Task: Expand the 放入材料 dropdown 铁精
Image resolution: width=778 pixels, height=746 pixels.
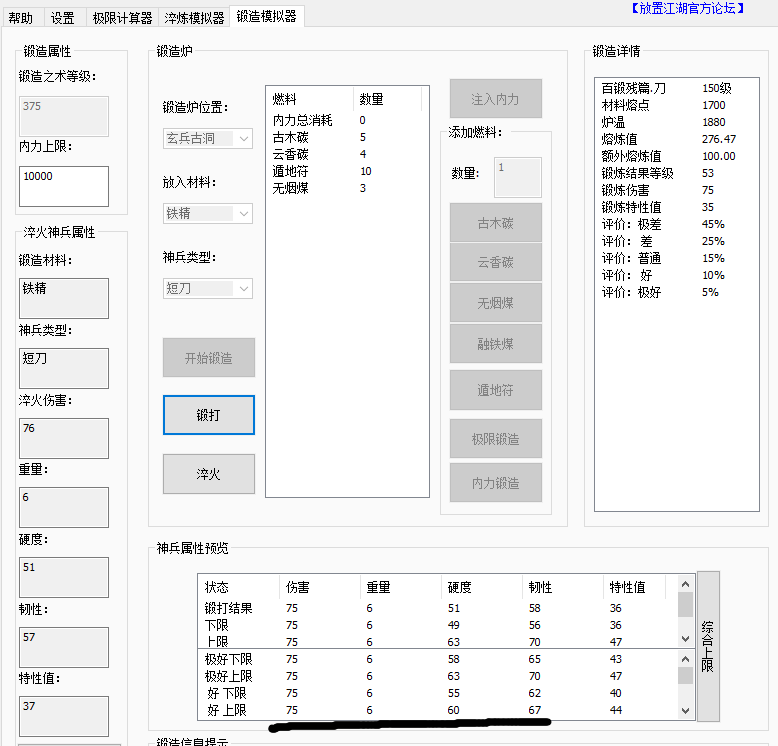Action: click(207, 213)
